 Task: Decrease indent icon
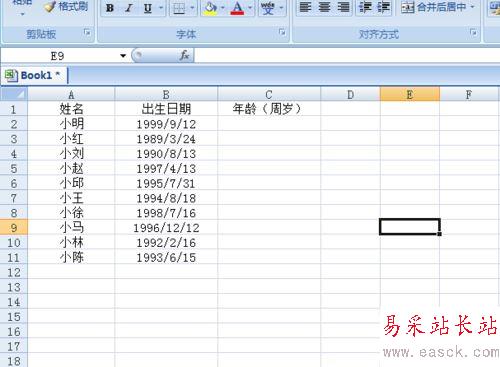365,7
